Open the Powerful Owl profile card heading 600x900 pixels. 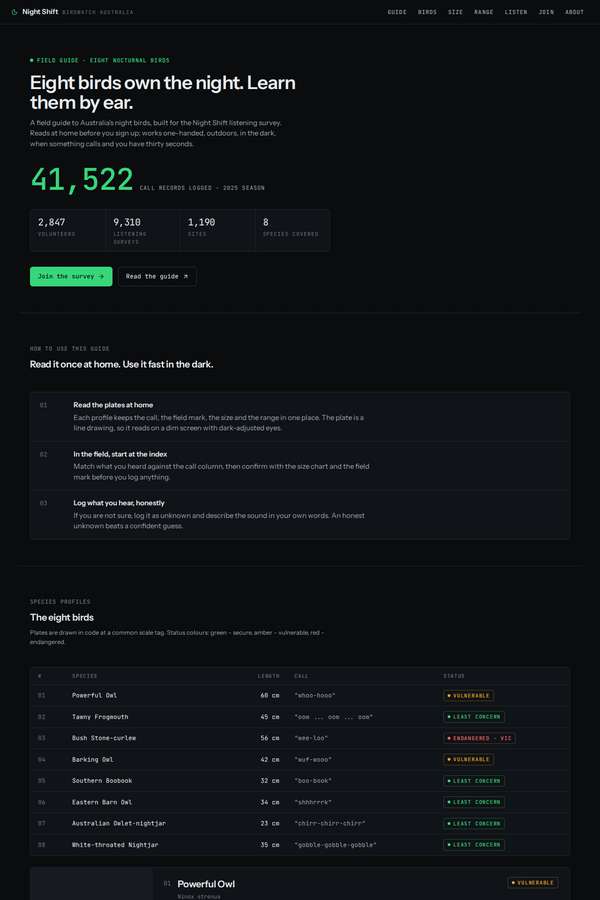coord(206,884)
